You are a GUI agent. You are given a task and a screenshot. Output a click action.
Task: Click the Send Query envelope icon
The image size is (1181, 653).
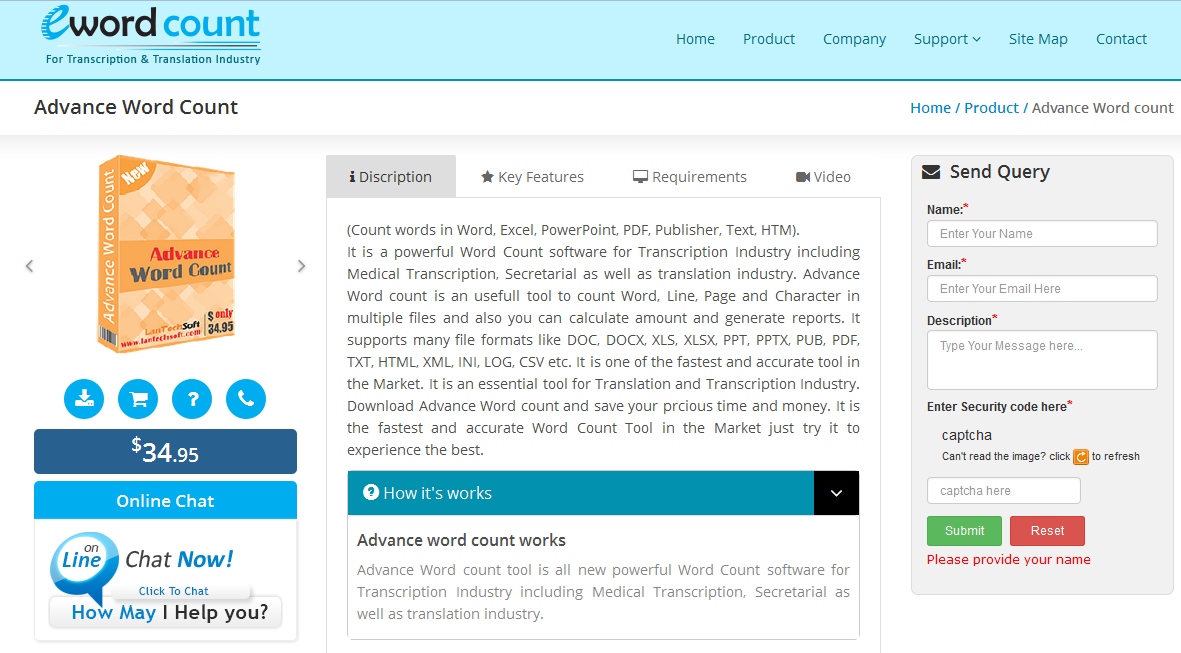pyautogui.click(x=931, y=172)
